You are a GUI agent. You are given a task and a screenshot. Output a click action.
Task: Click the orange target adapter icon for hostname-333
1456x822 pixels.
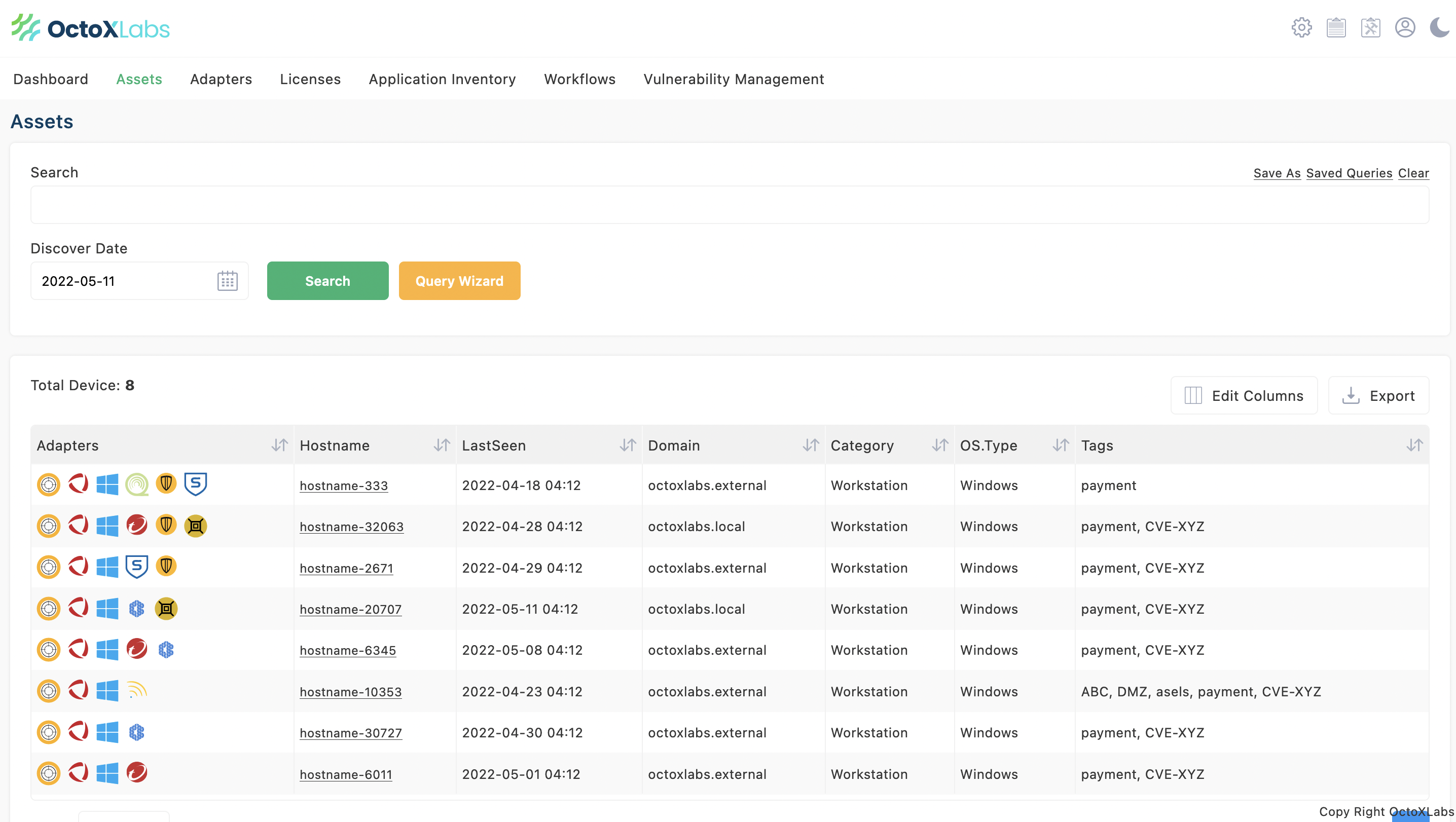pos(49,484)
